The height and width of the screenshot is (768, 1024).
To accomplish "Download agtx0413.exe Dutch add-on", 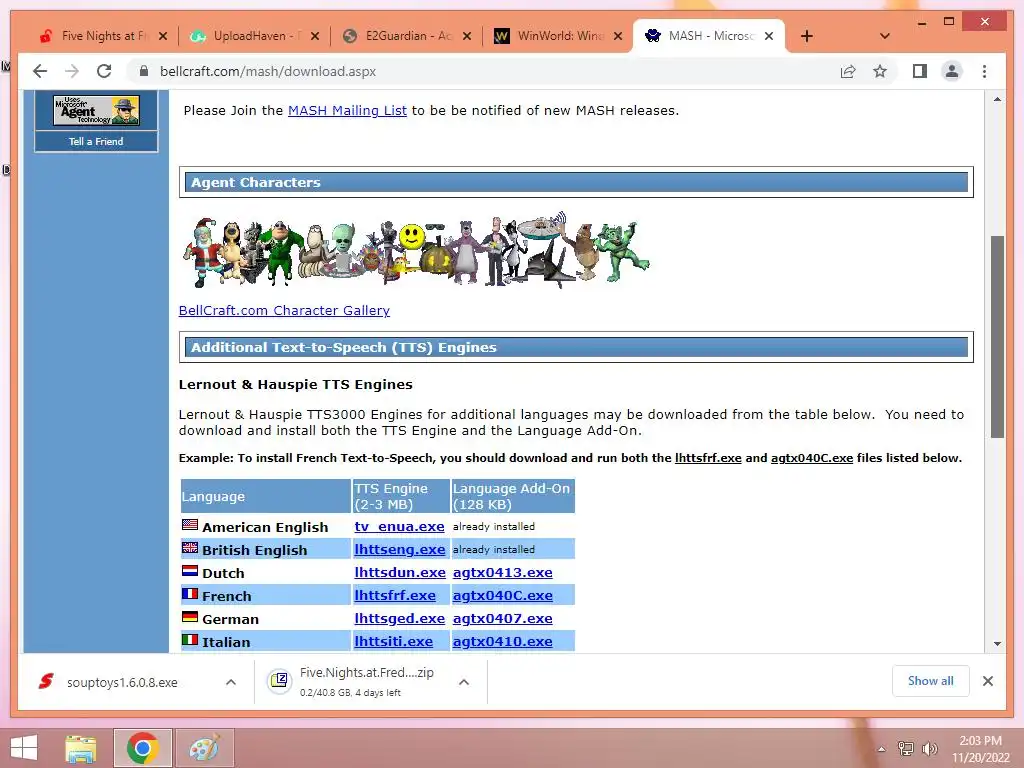I will point(502,572).
